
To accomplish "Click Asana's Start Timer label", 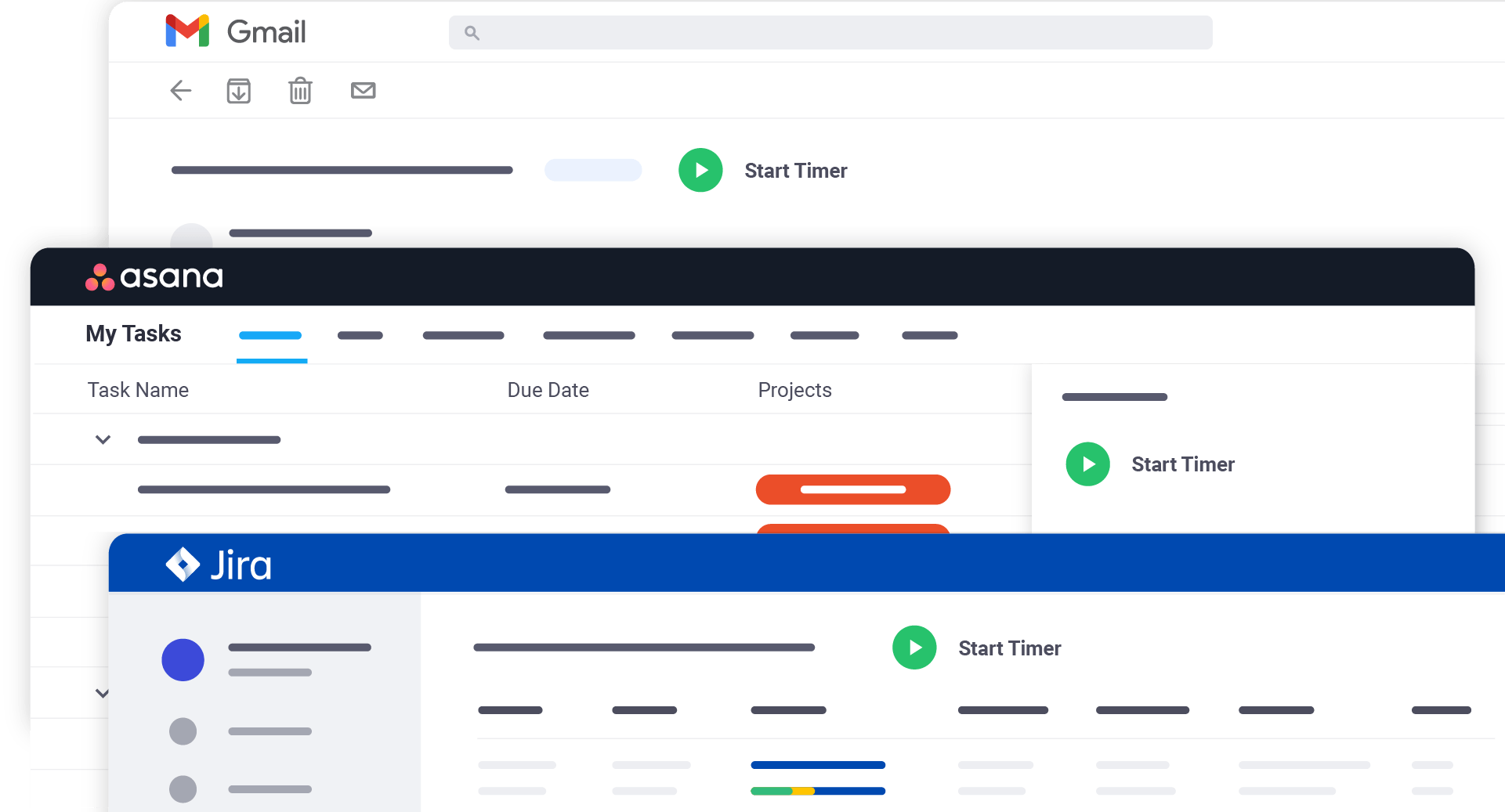I will click(x=1183, y=464).
